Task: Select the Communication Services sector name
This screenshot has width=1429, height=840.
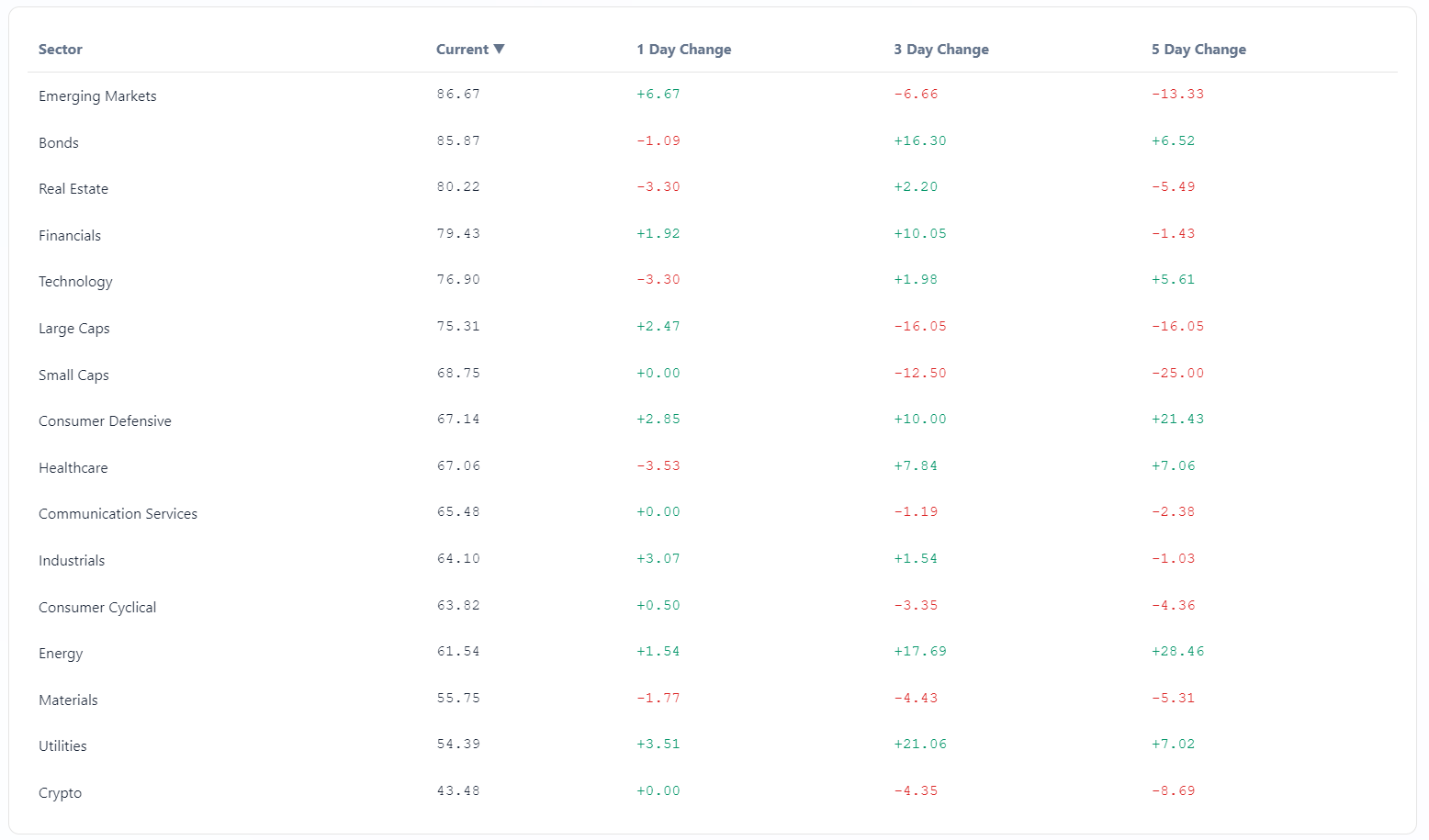Action: tap(118, 514)
